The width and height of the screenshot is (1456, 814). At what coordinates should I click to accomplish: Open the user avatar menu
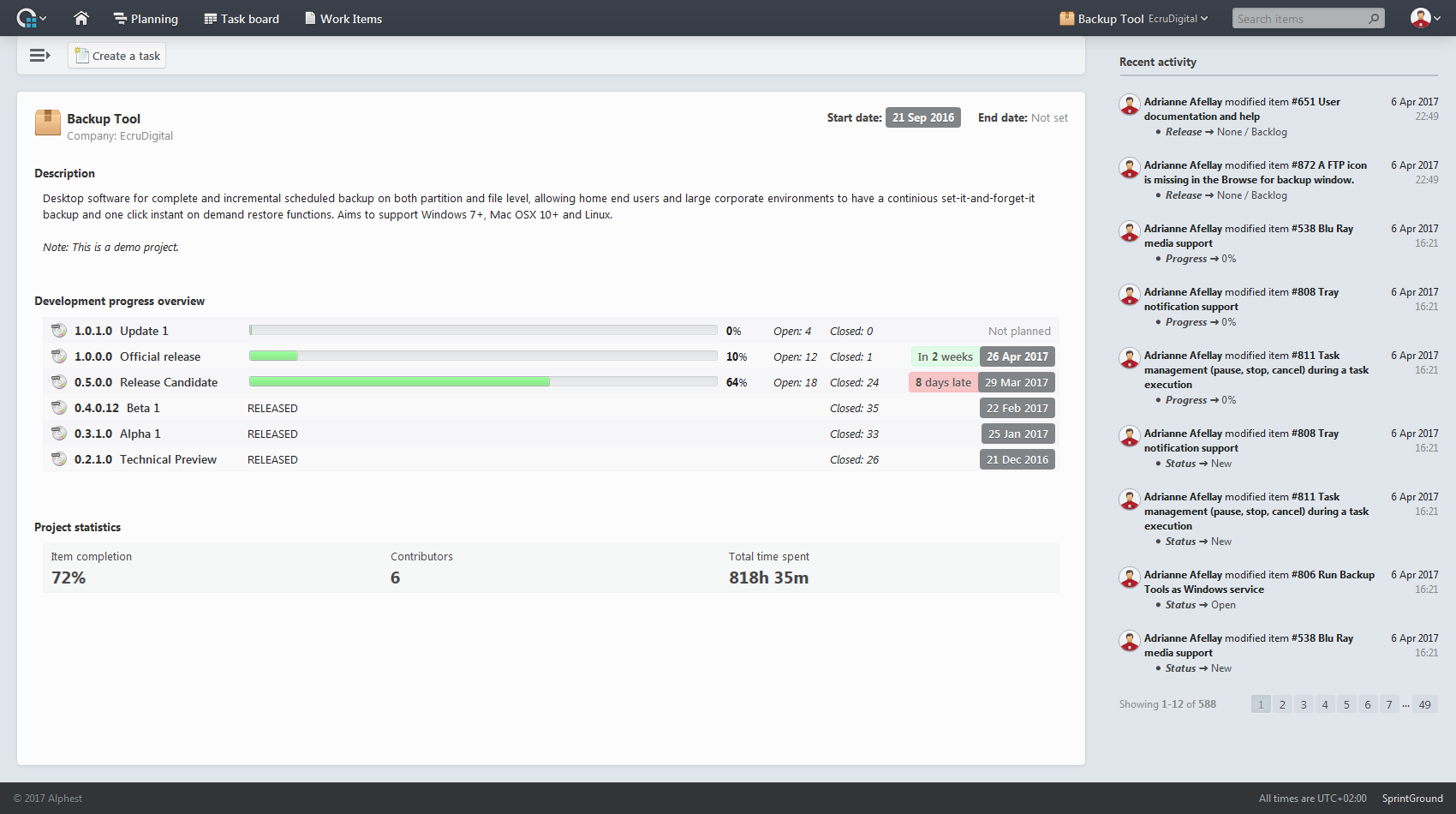pyautogui.click(x=1426, y=18)
